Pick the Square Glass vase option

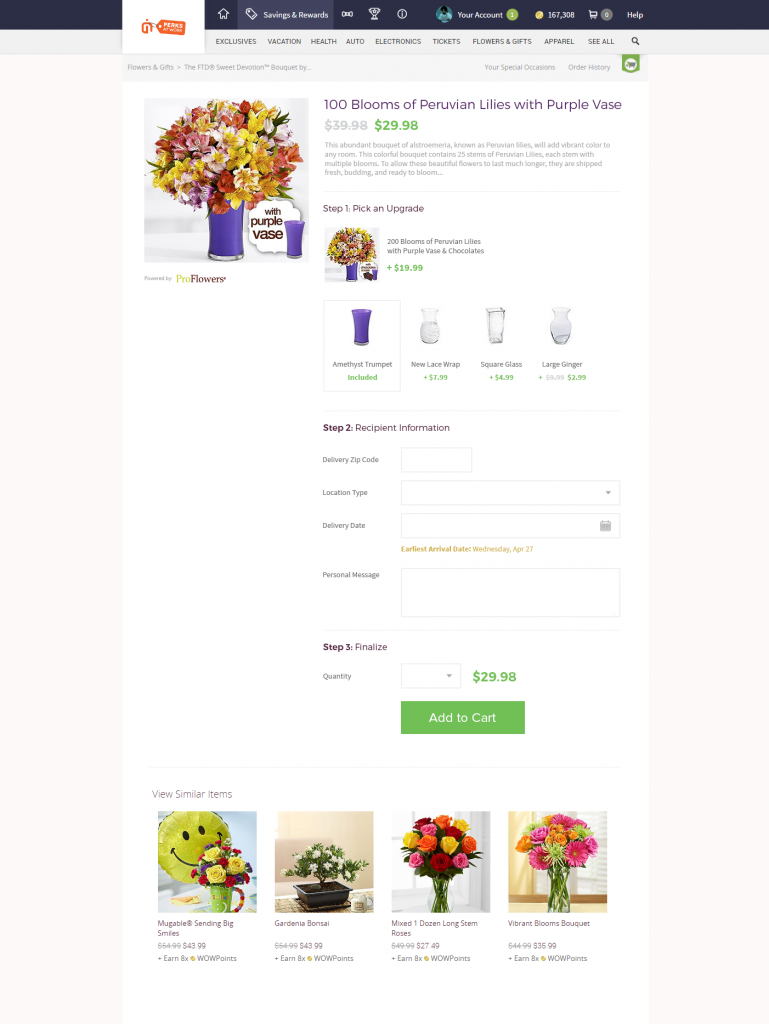(501, 345)
